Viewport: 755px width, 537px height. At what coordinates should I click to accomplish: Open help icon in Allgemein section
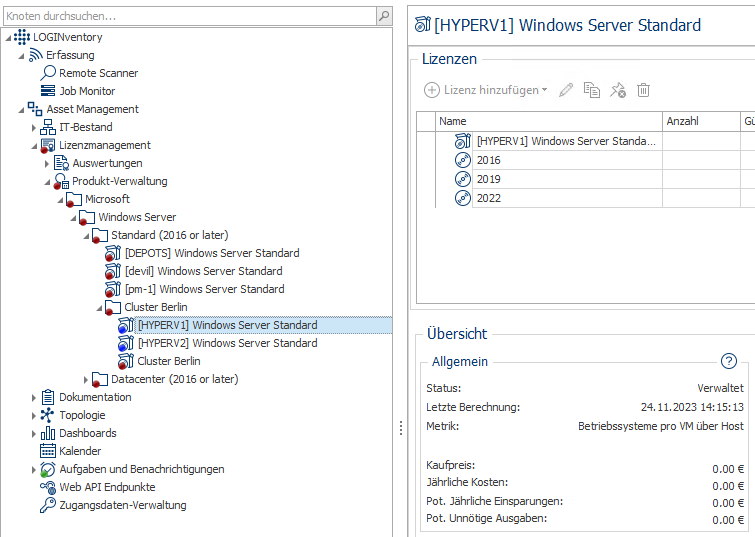(728, 361)
